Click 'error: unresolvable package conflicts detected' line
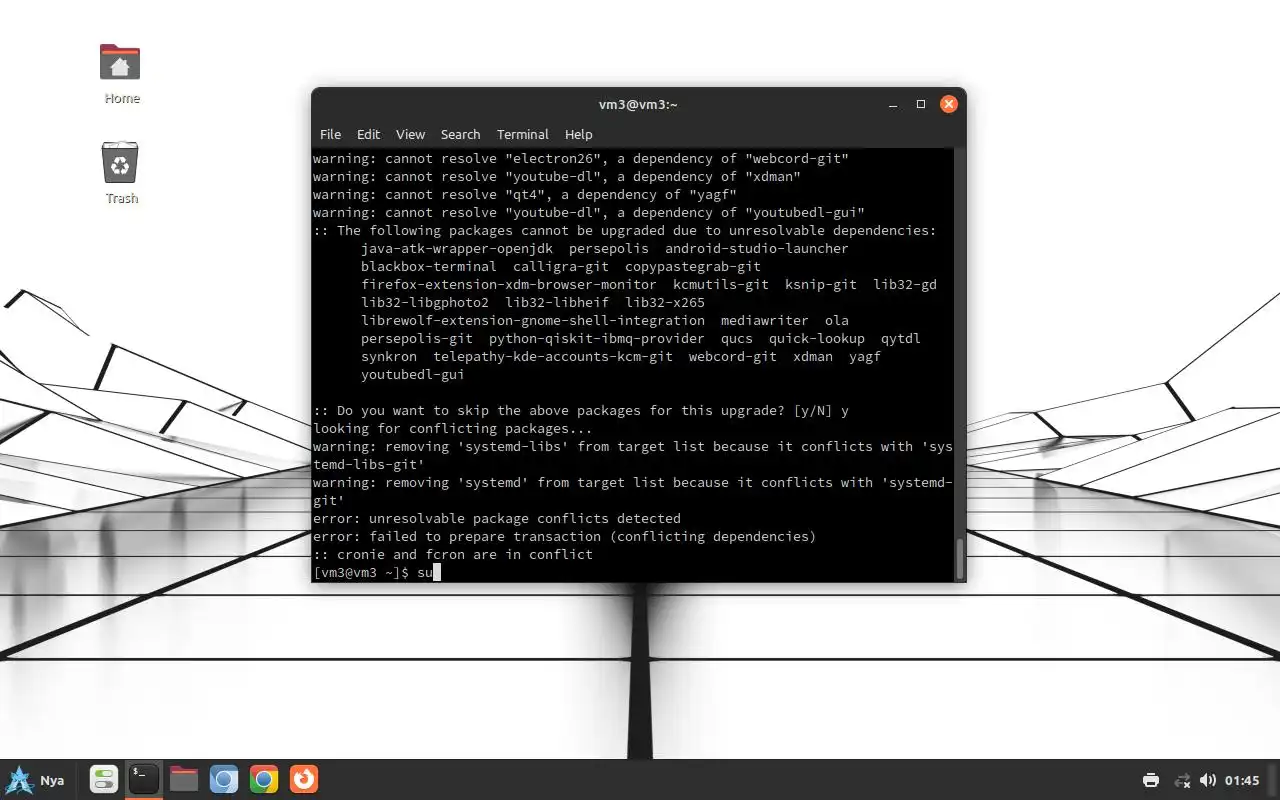This screenshot has width=1280, height=800. (497, 518)
